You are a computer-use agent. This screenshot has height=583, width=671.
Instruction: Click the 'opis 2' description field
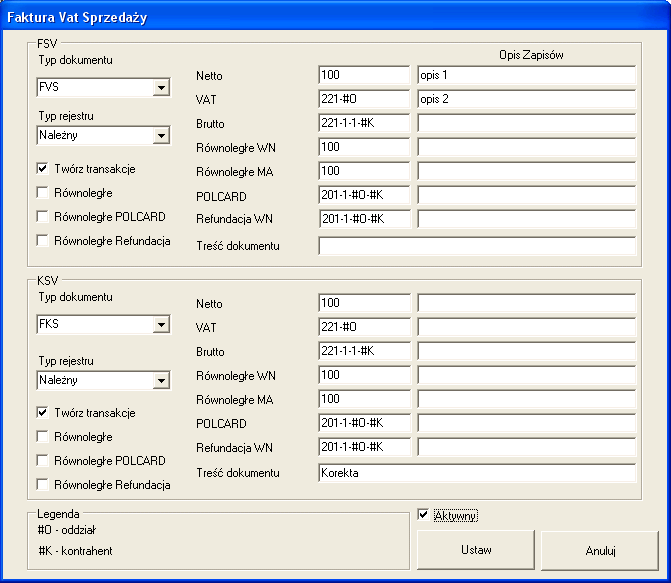click(x=527, y=99)
